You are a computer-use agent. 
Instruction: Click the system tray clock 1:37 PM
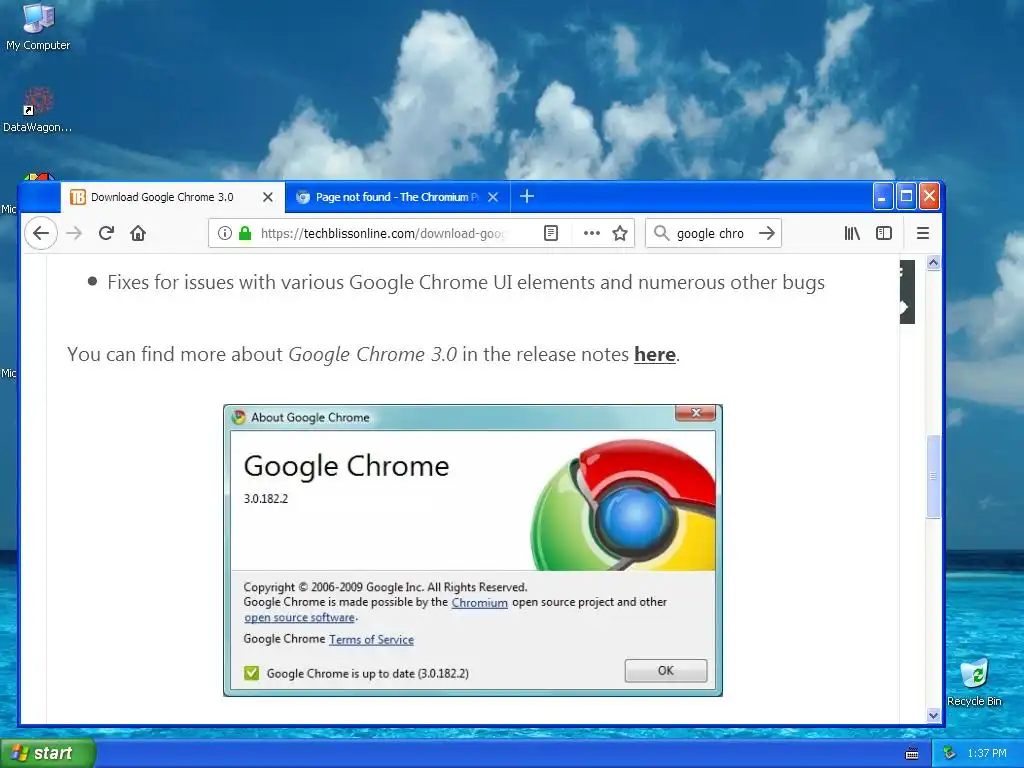click(x=987, y=754)
